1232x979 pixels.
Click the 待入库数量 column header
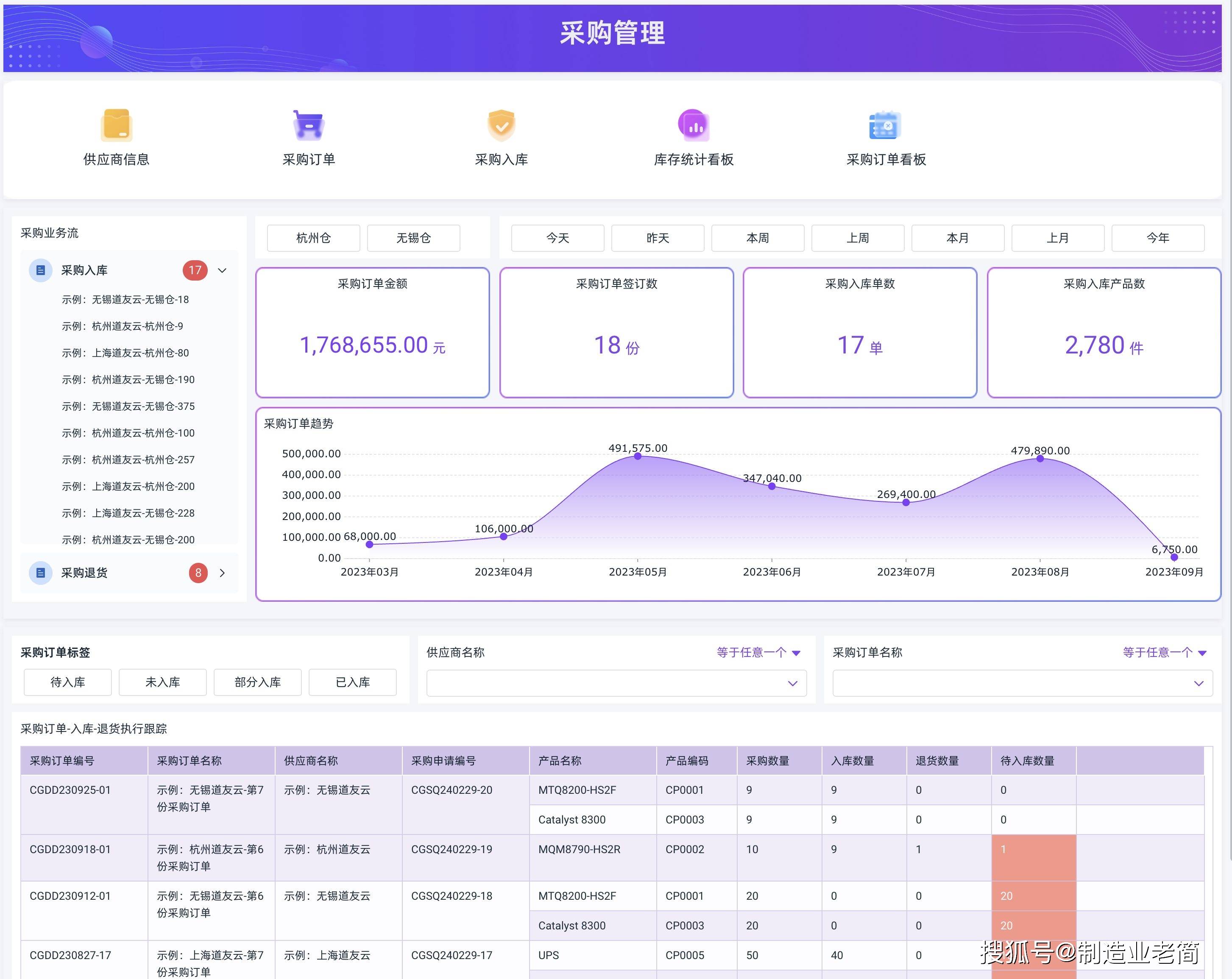(1034, 761)
